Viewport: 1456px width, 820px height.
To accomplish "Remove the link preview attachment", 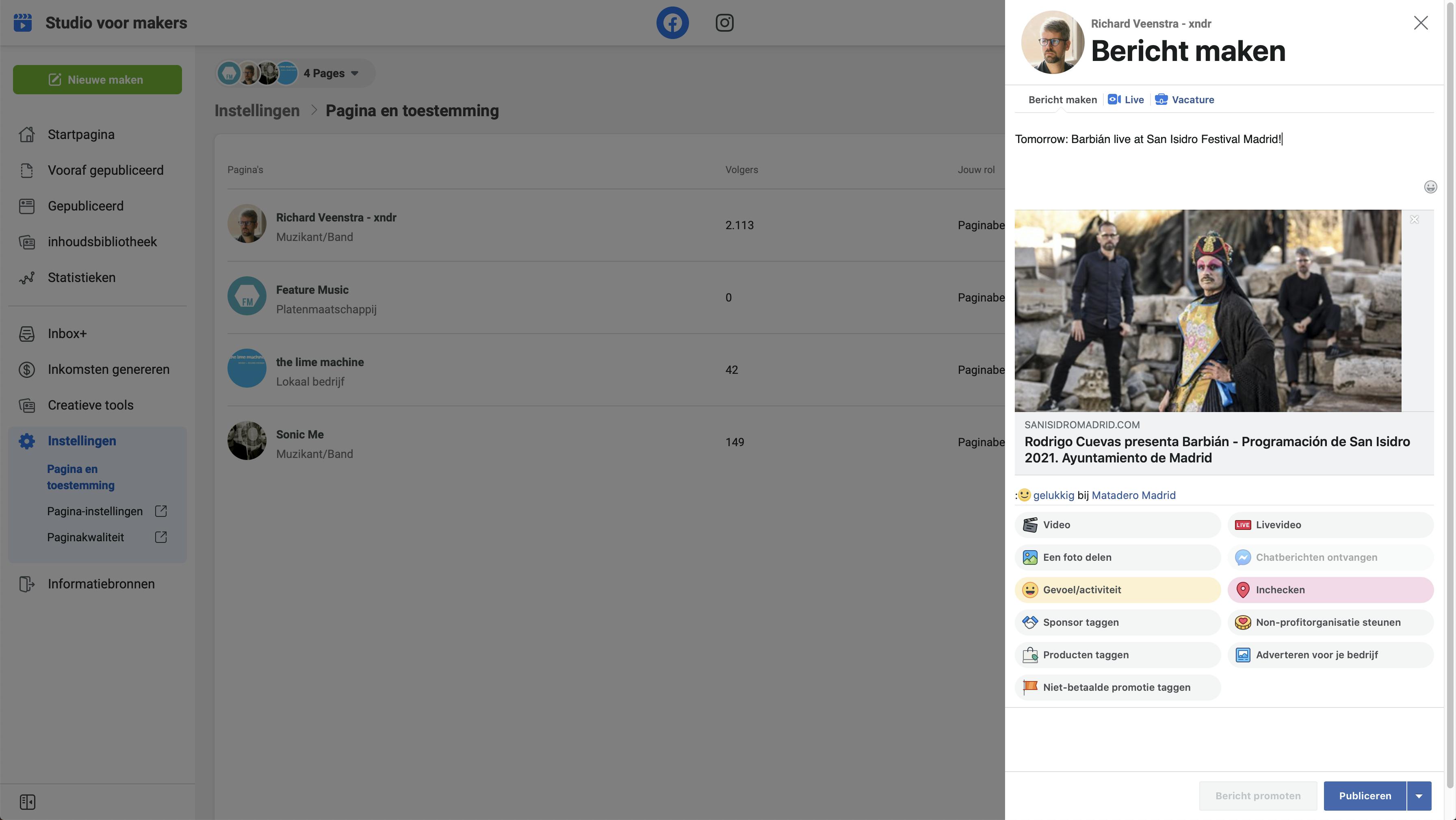I will [x=1414, y=219].
